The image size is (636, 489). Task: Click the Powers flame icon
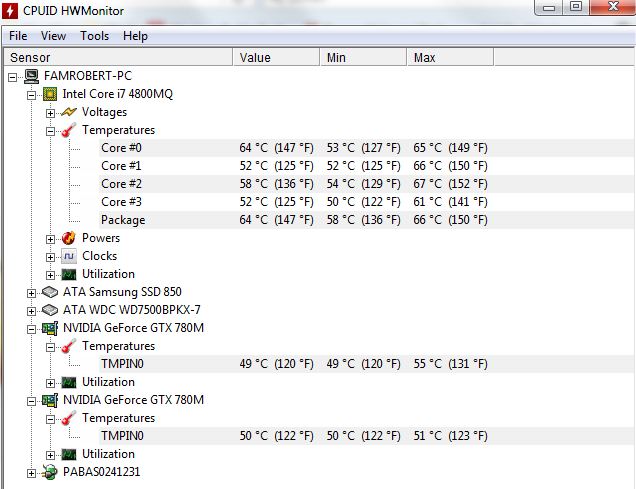[x=69, y=238]
